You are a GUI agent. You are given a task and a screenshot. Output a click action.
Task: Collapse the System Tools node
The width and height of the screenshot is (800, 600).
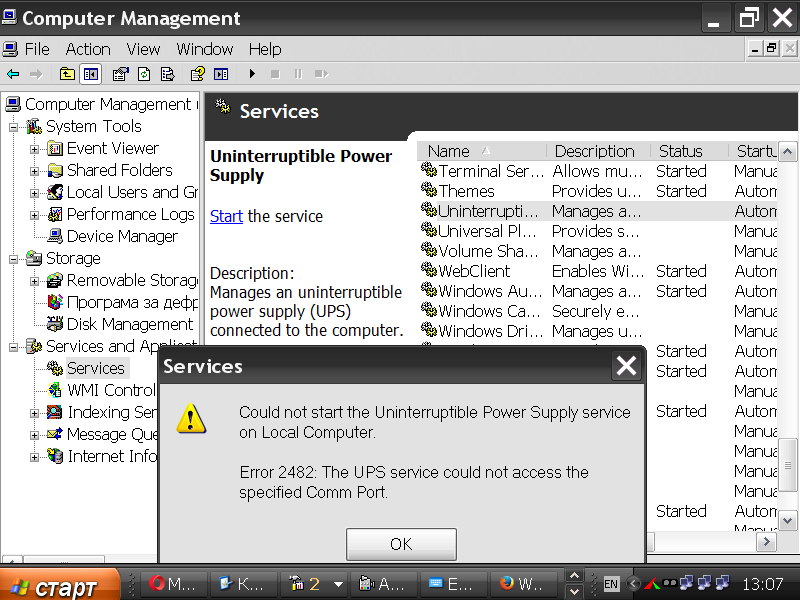coord(13,127)
